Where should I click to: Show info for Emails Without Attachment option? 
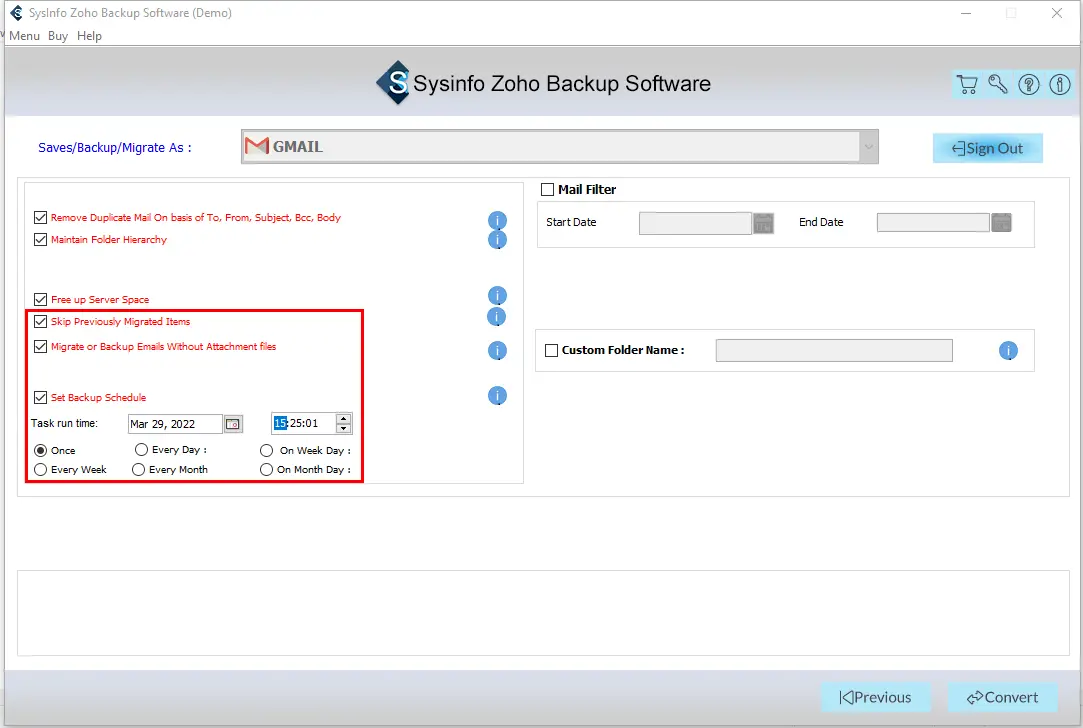(x=497, y=351)
